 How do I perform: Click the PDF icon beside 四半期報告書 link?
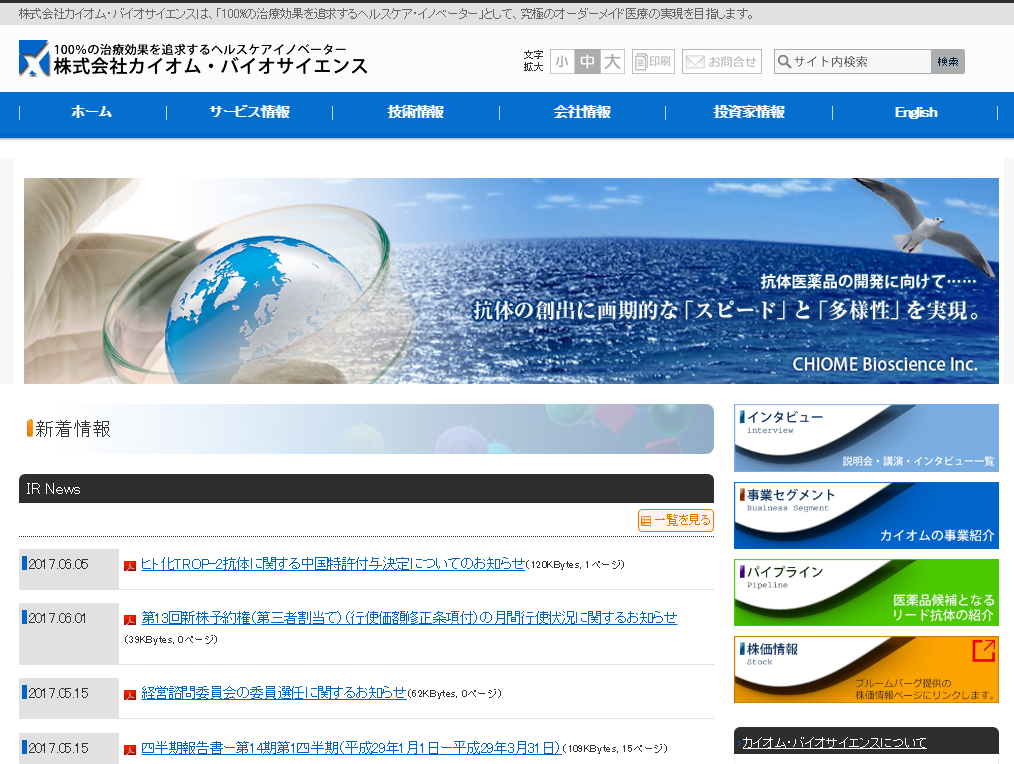(130, 749)
